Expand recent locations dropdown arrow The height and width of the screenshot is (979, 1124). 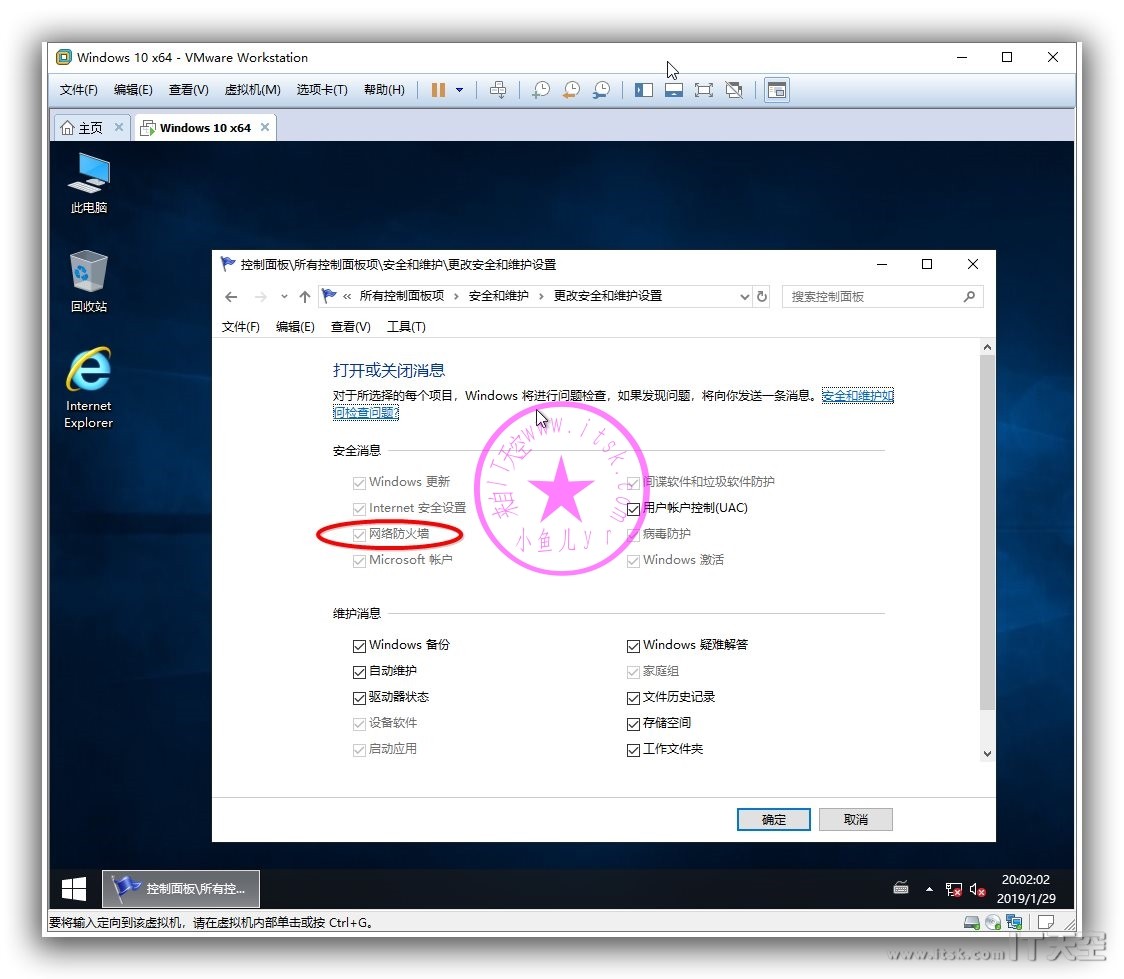coord(284,297)
